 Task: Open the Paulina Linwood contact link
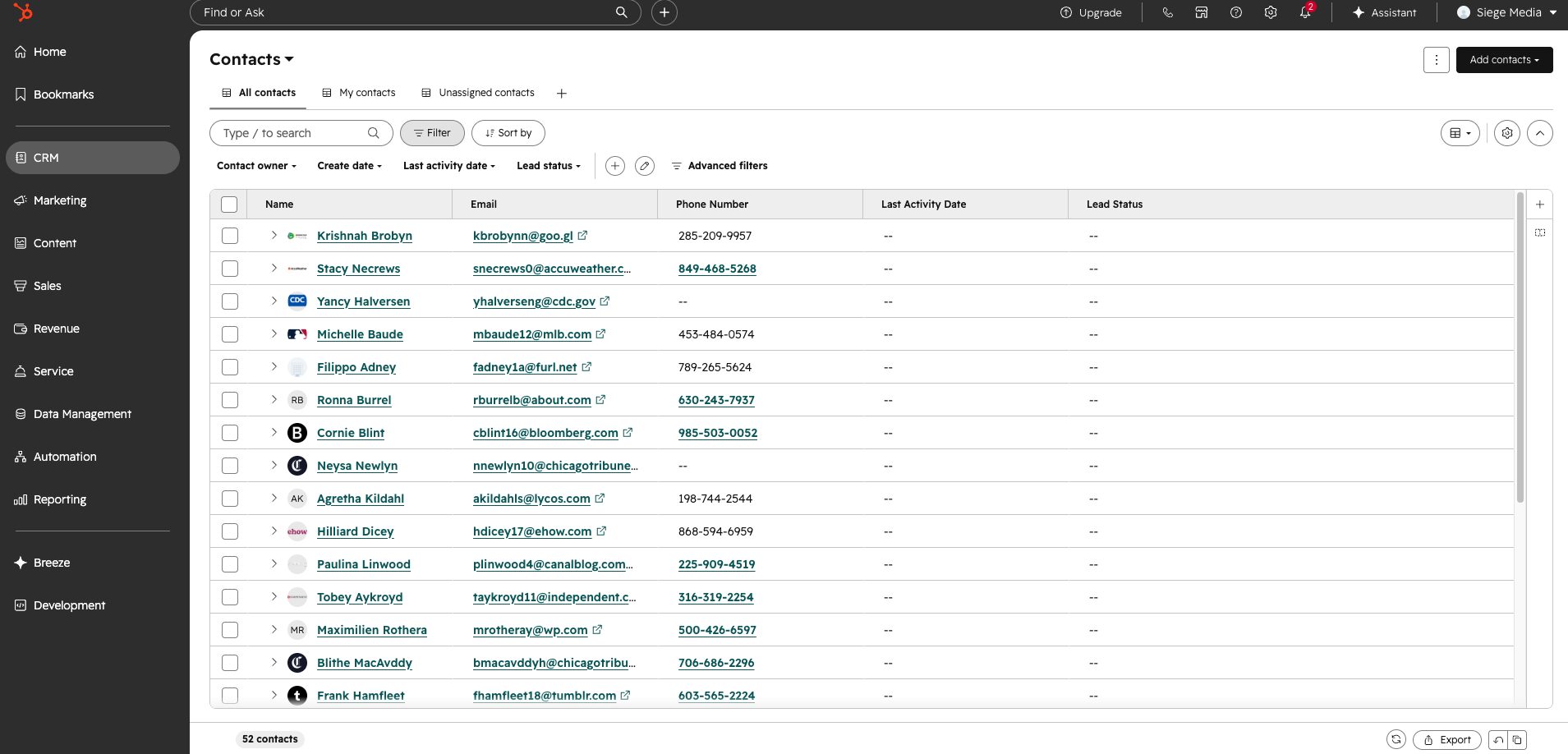point(364,564)
